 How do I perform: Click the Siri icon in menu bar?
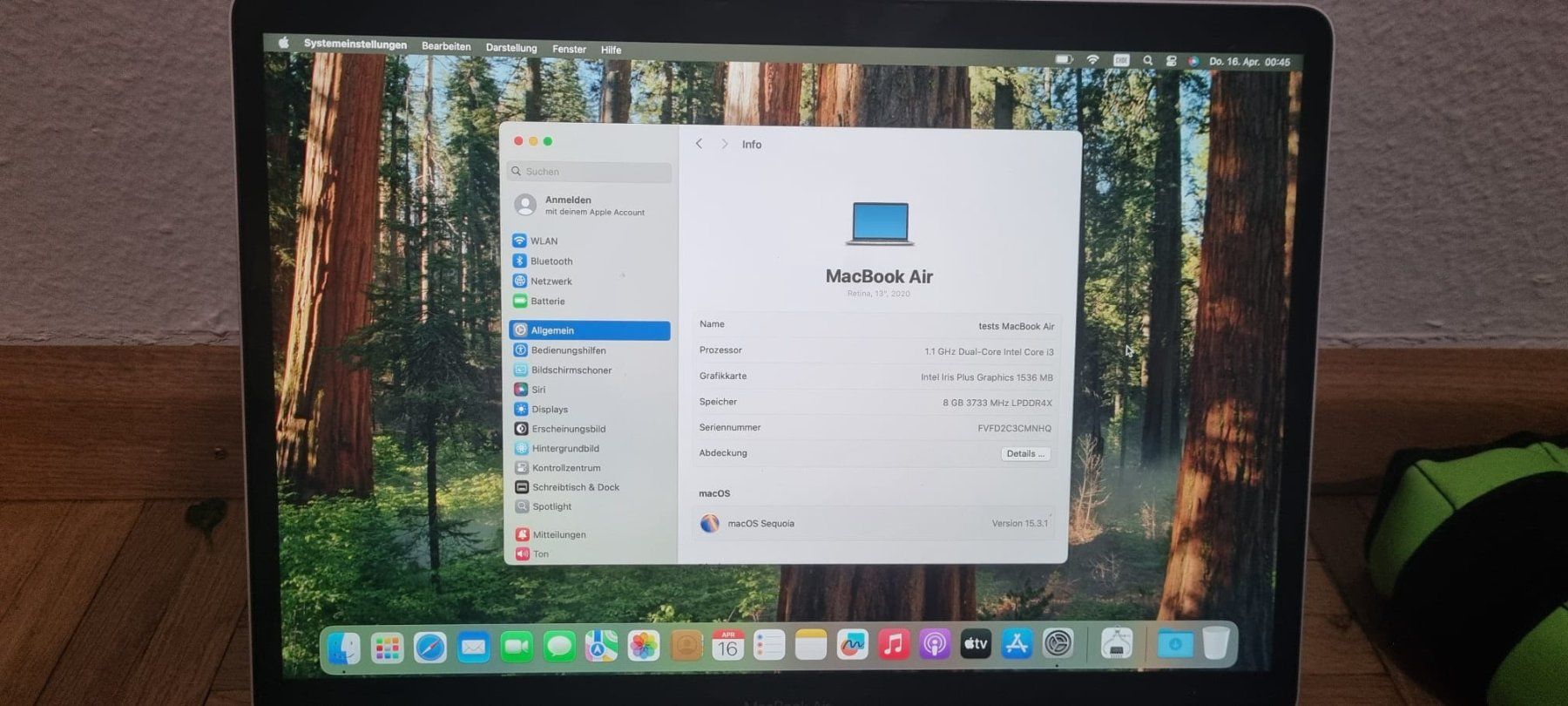pyautogui.click(x=1193, y=61)
